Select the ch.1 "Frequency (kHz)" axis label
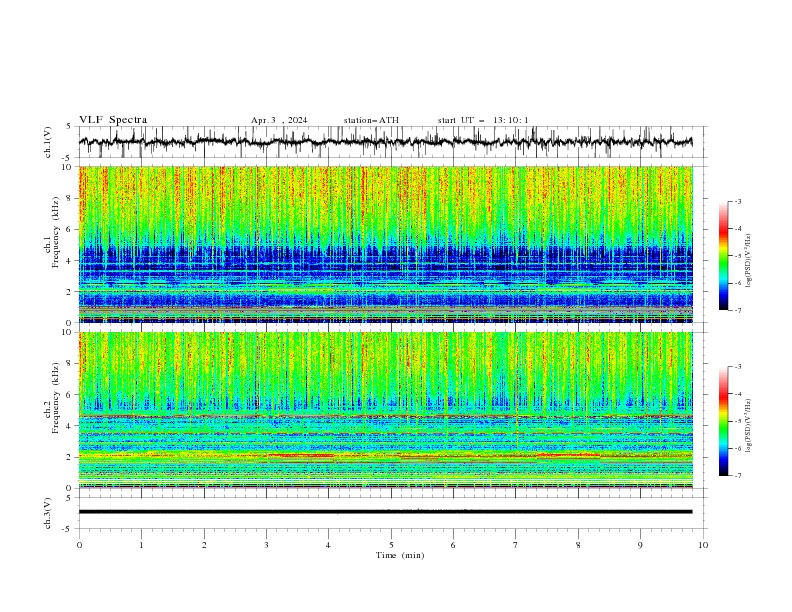The image size is (792, 612). tap(56, 233)
